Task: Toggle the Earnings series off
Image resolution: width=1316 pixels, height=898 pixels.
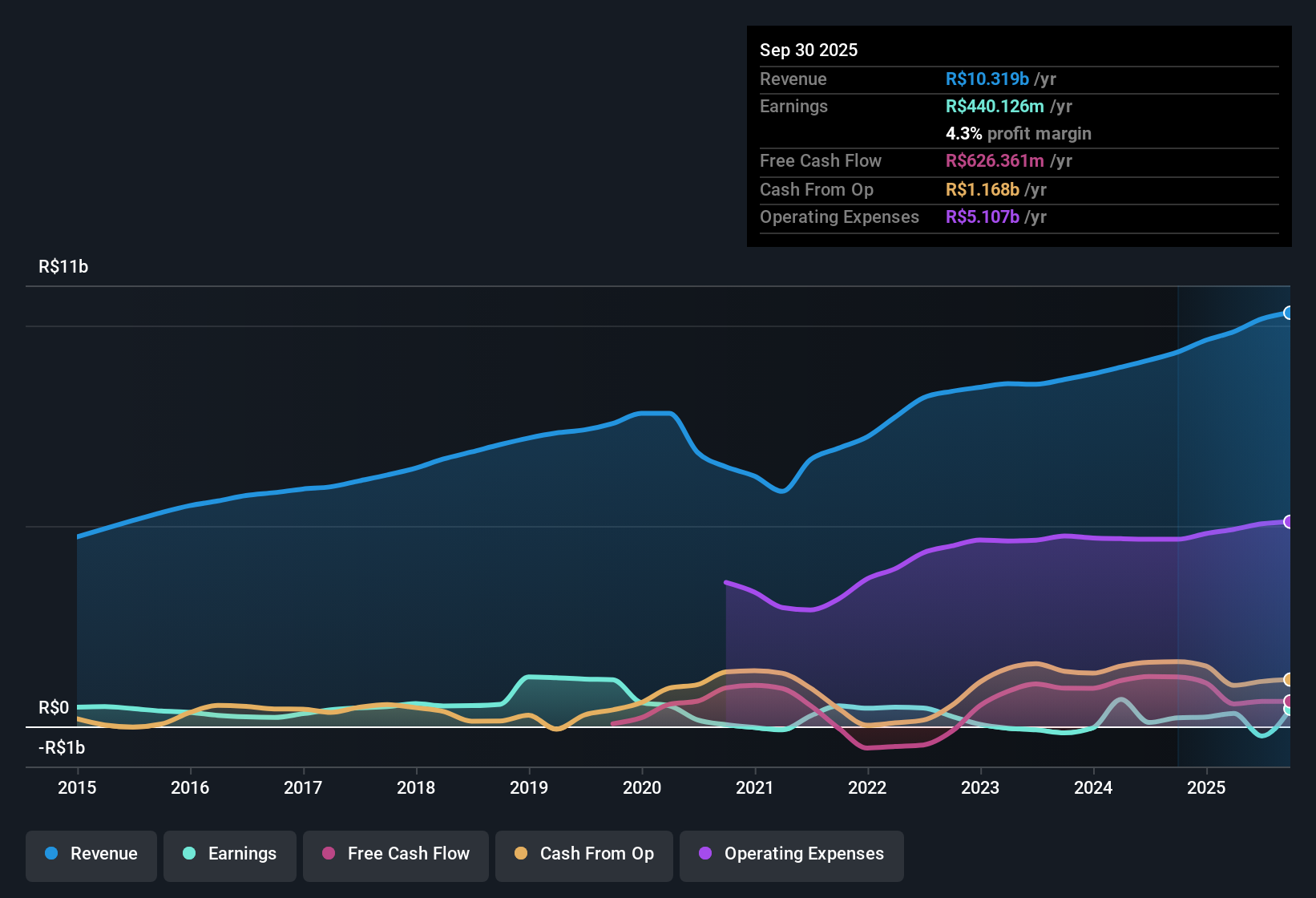Action: (x=229, y=855)
